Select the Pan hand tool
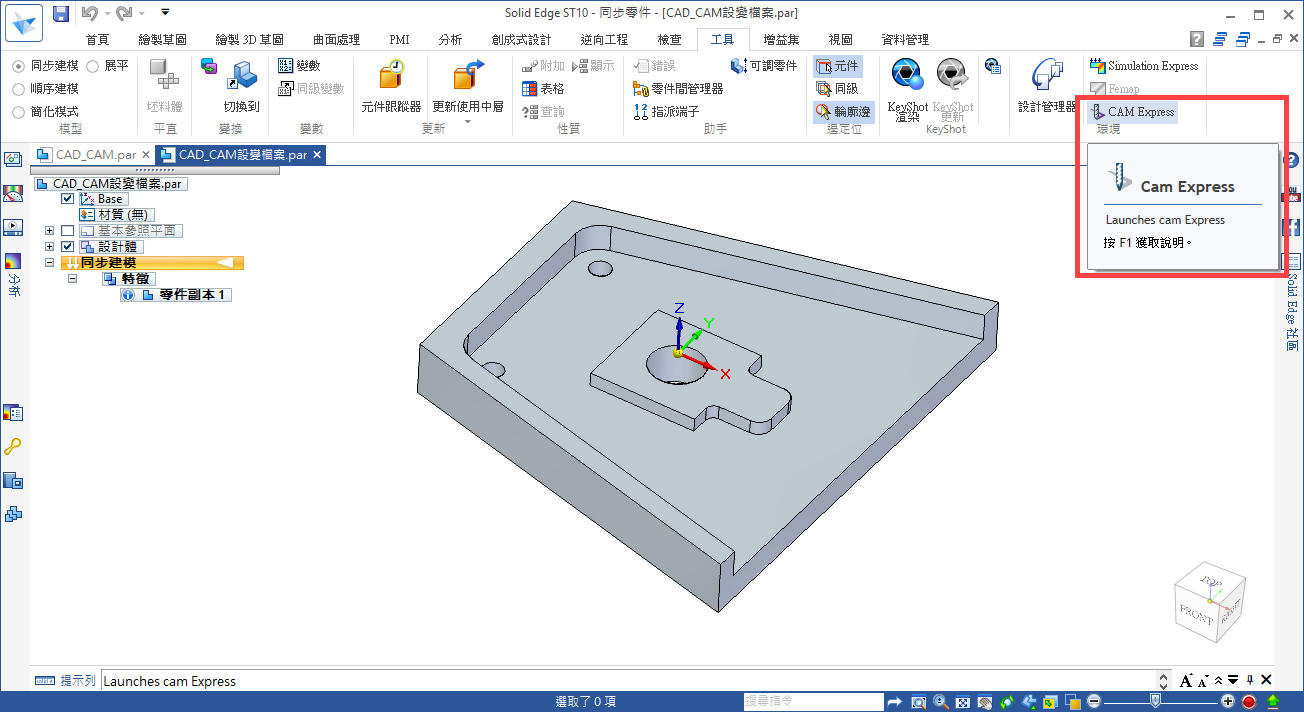Screen dimensions: 1304x712 (x=985, y=702)
